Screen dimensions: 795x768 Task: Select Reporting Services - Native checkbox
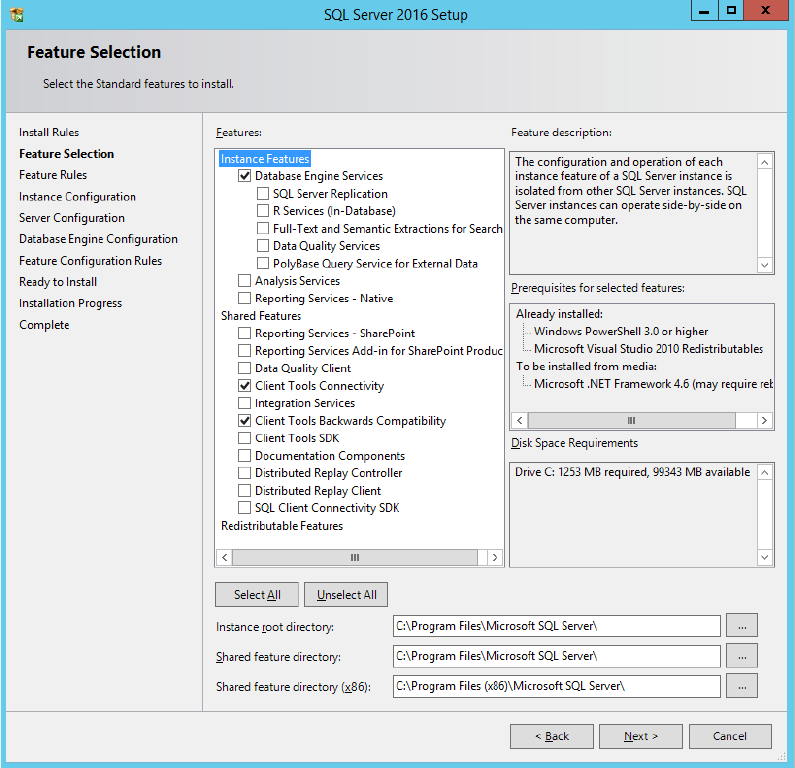point(244,298)
